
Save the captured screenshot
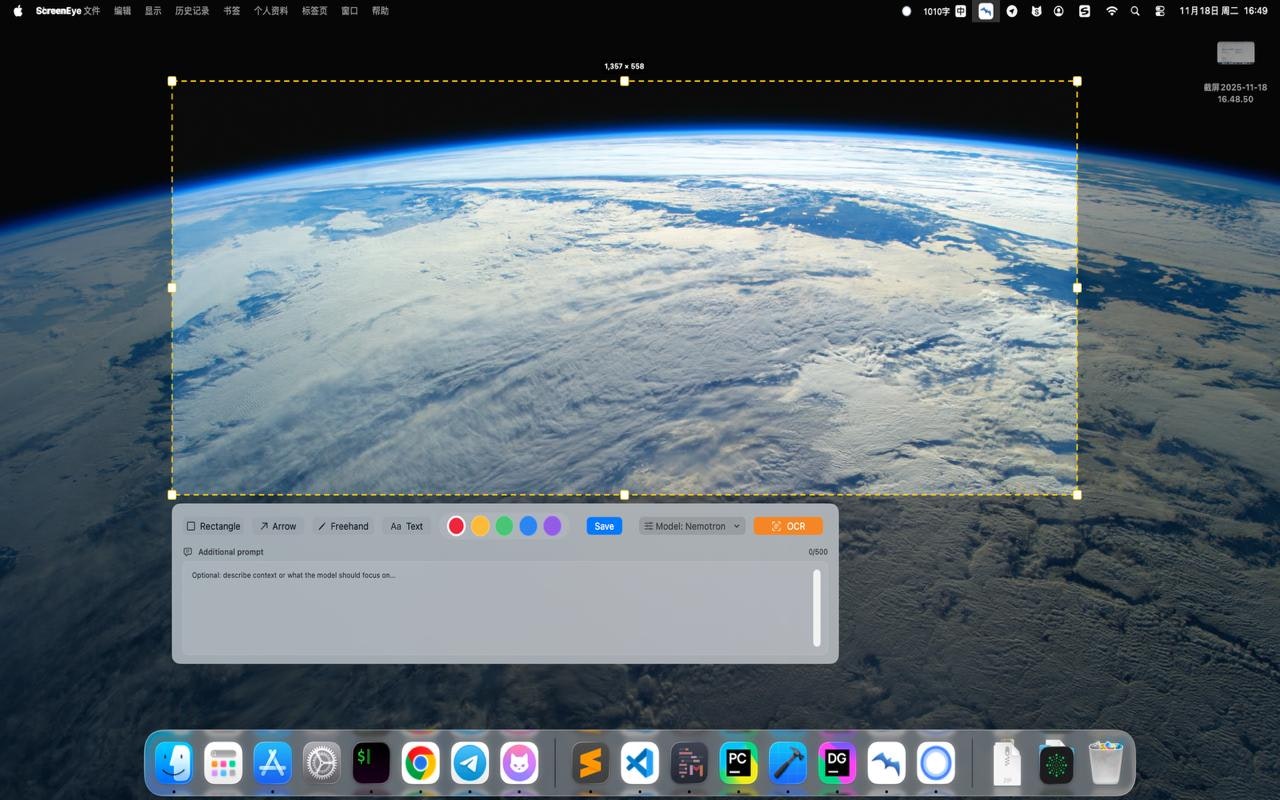click(604, 526)
